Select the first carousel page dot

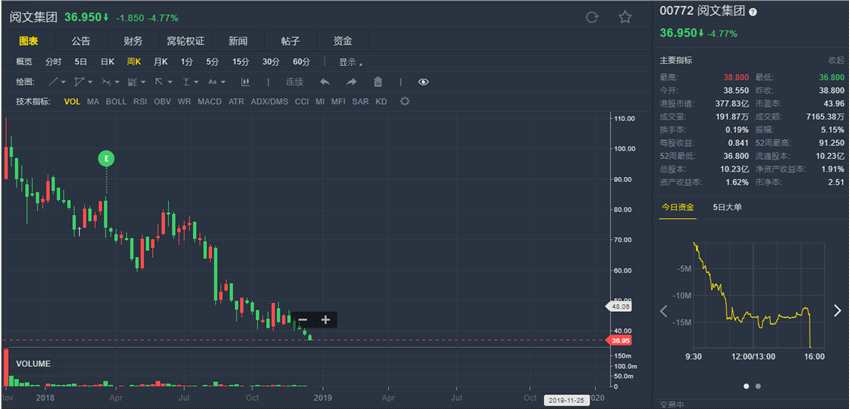point(746,386)
